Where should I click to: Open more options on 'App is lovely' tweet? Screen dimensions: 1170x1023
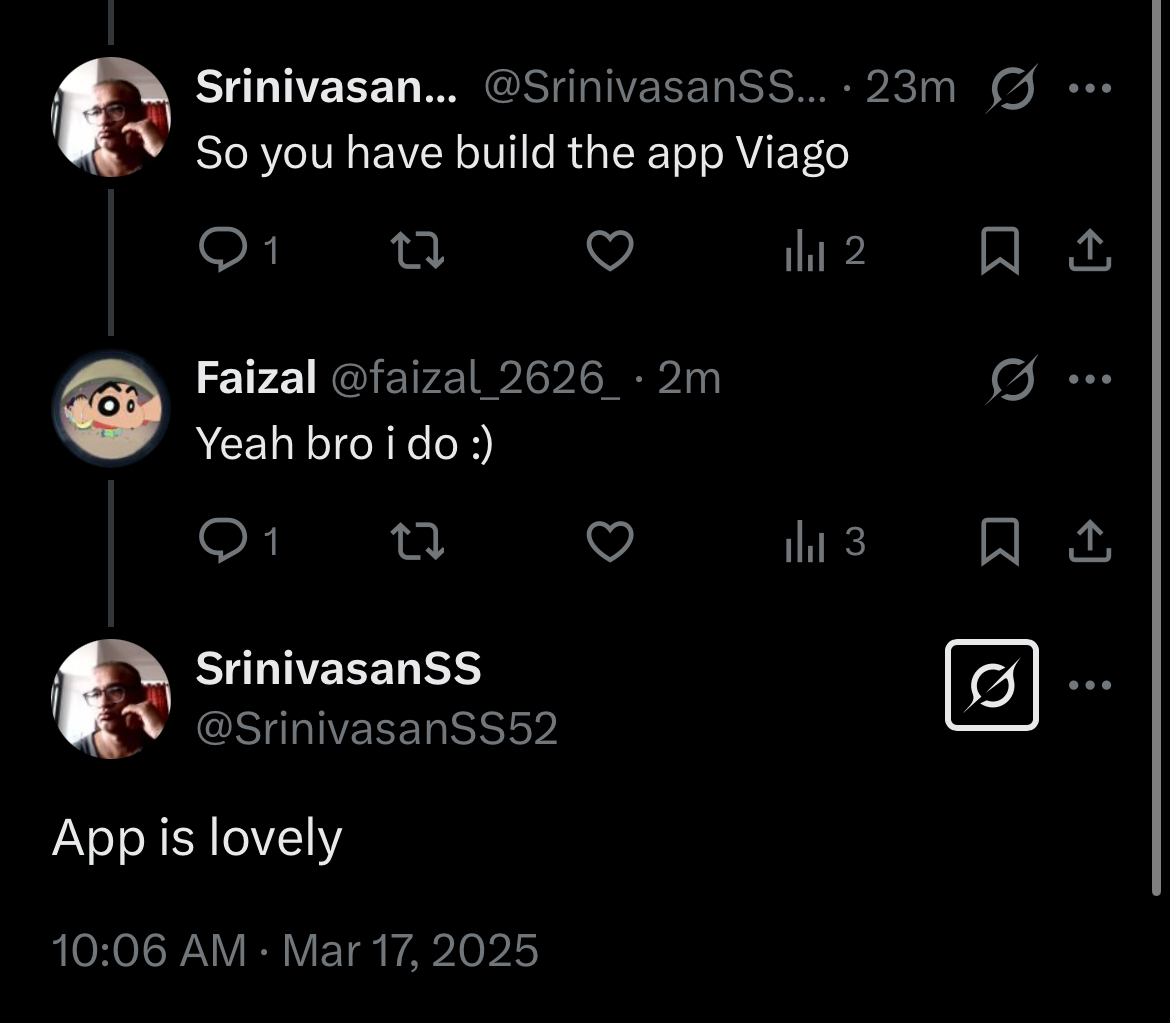1090,685
